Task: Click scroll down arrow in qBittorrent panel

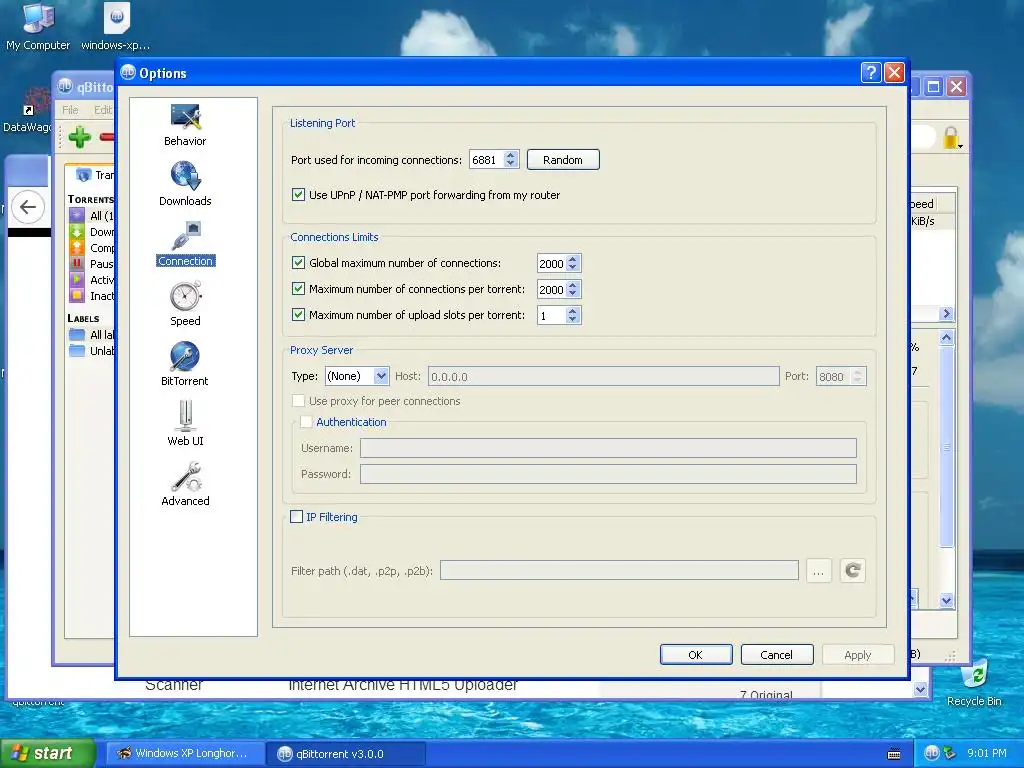Action: 946,600
